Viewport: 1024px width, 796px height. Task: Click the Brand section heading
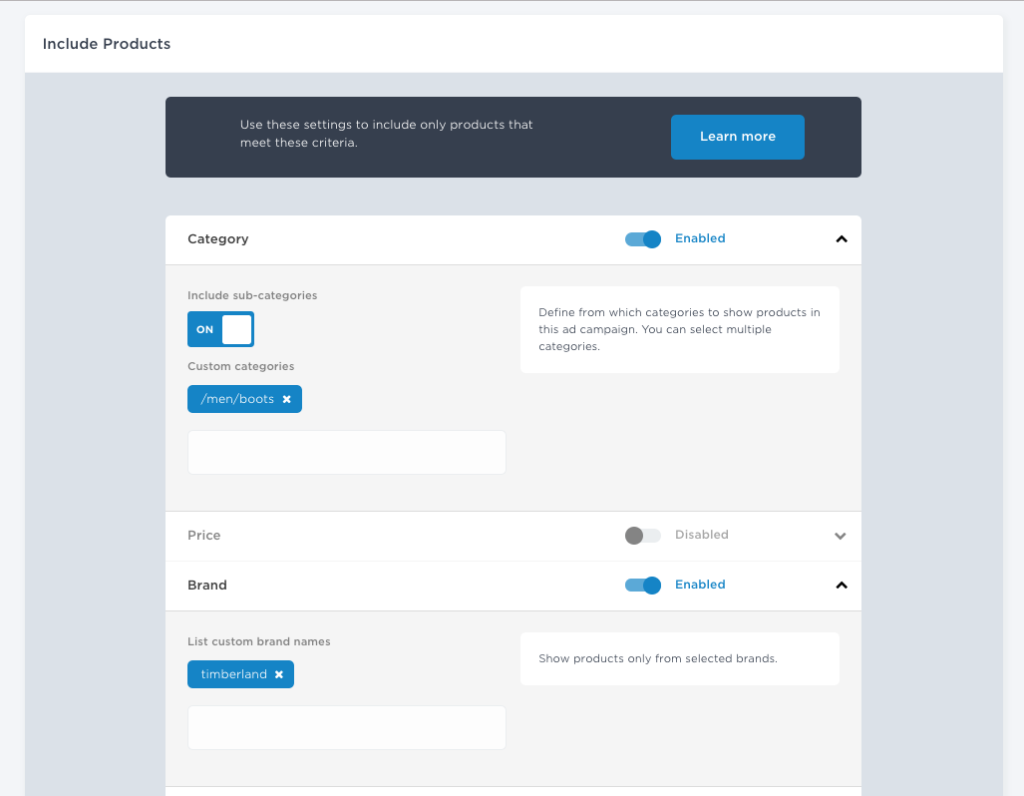(x=207, y=585)
